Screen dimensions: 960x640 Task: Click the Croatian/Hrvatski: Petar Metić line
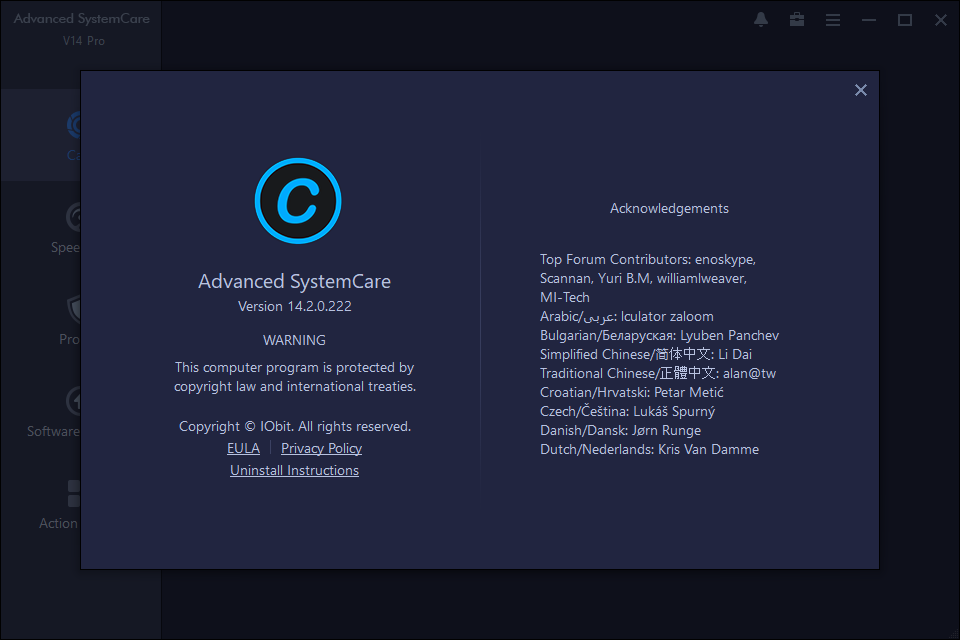pos(631,393)
